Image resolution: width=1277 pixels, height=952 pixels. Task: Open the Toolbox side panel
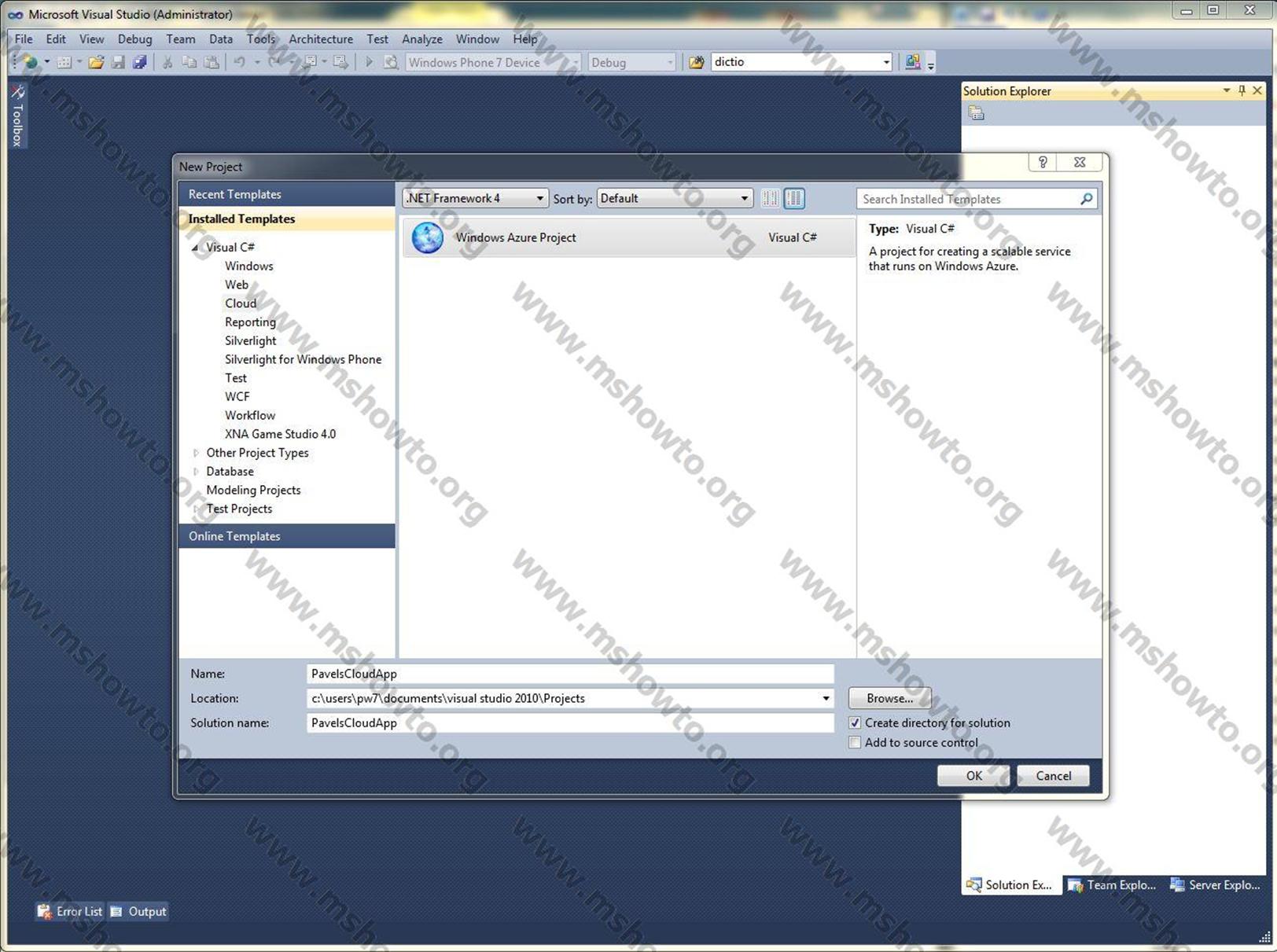17,116
